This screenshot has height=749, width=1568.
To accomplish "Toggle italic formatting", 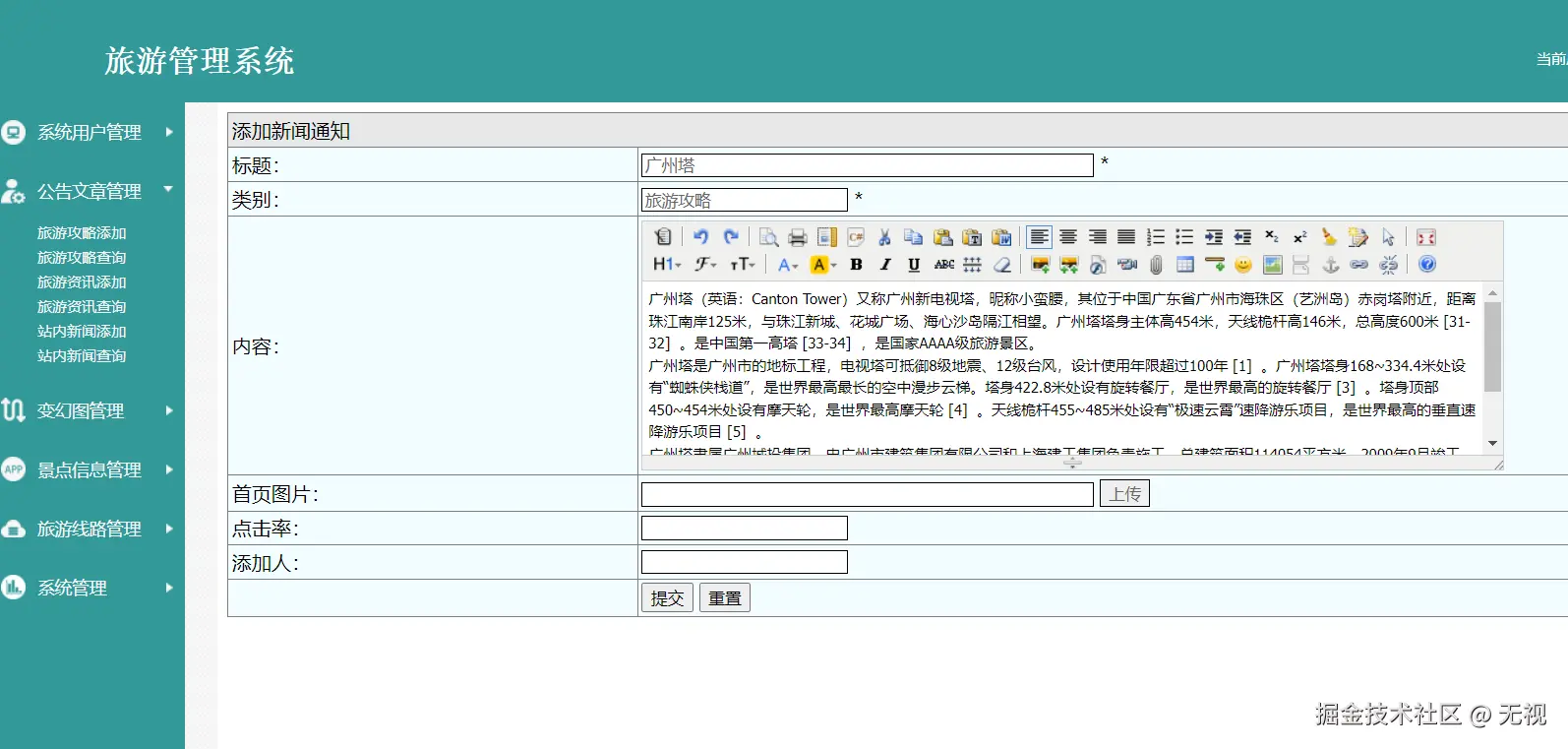I will [x=885, y=264].
